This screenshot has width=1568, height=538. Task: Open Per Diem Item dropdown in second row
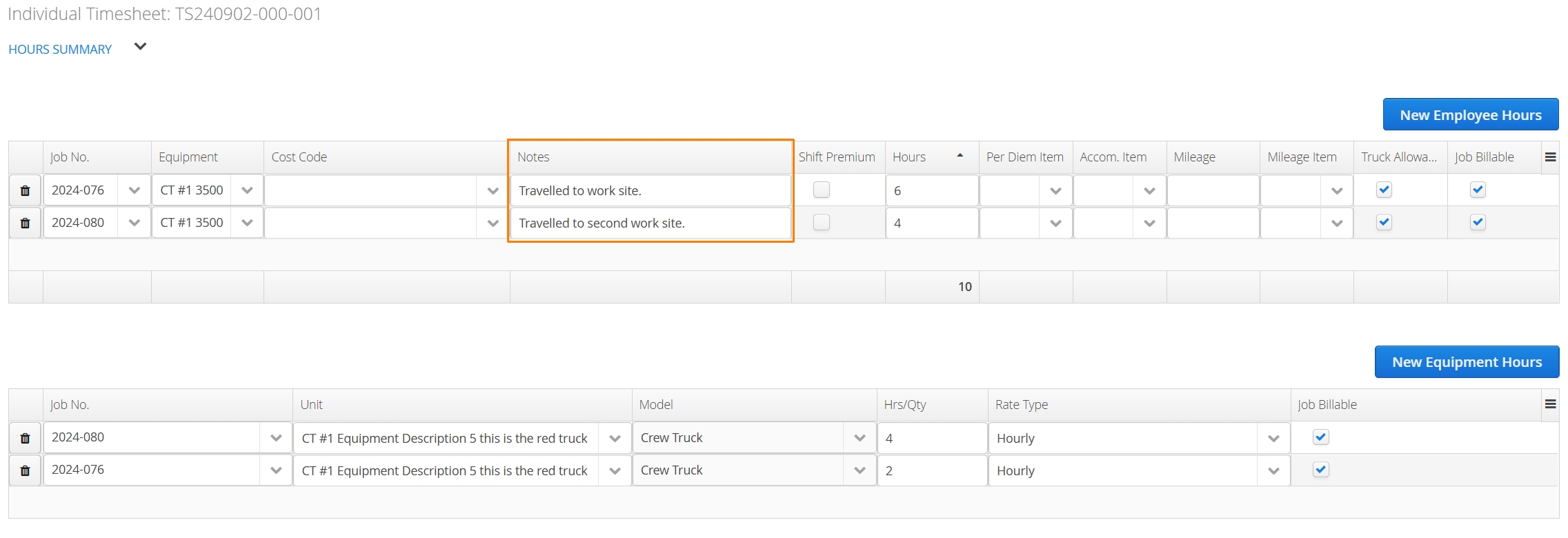point(1055,223)
